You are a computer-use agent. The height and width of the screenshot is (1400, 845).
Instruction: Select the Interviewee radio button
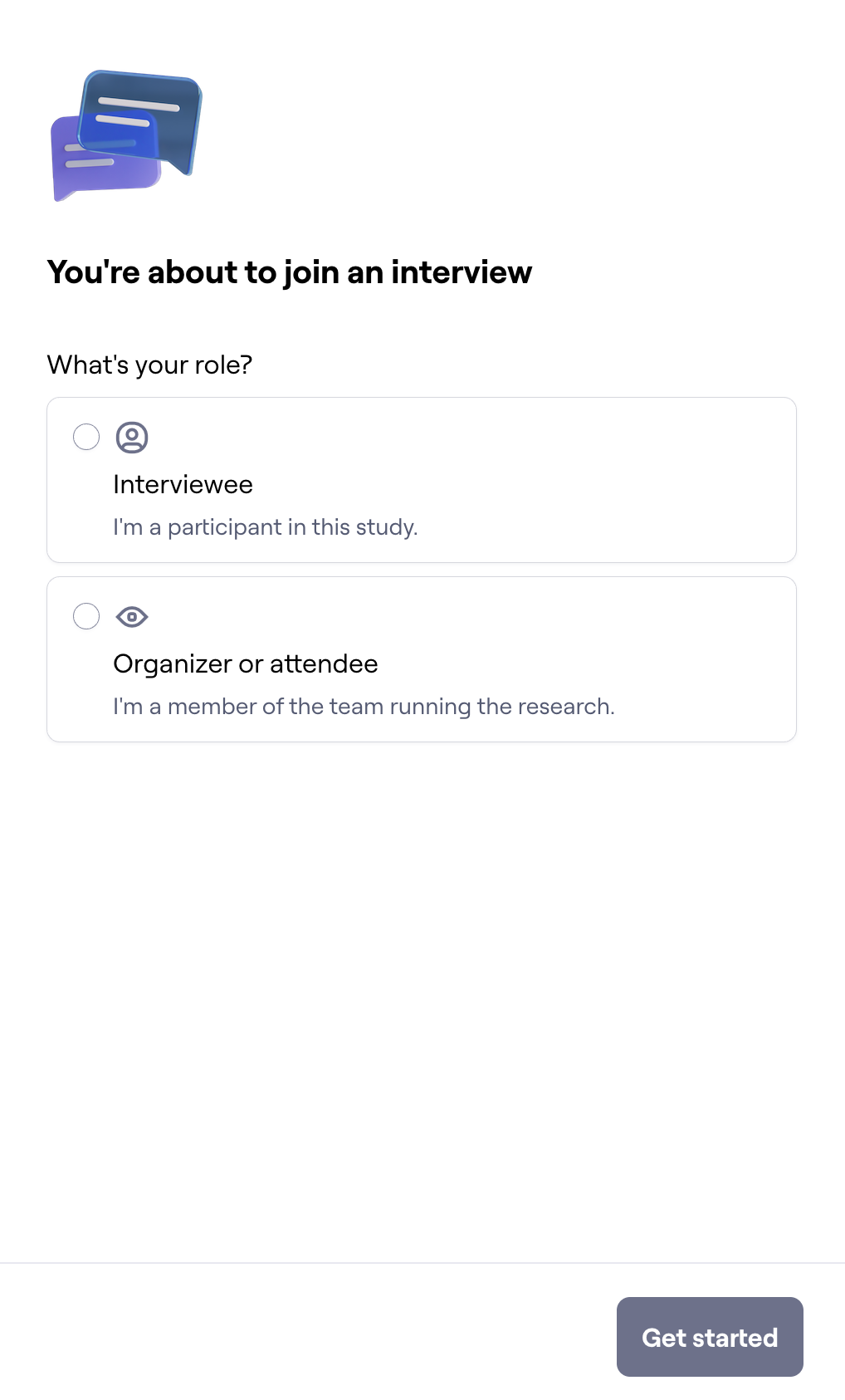pyautogui.click(x=86, y=437)
